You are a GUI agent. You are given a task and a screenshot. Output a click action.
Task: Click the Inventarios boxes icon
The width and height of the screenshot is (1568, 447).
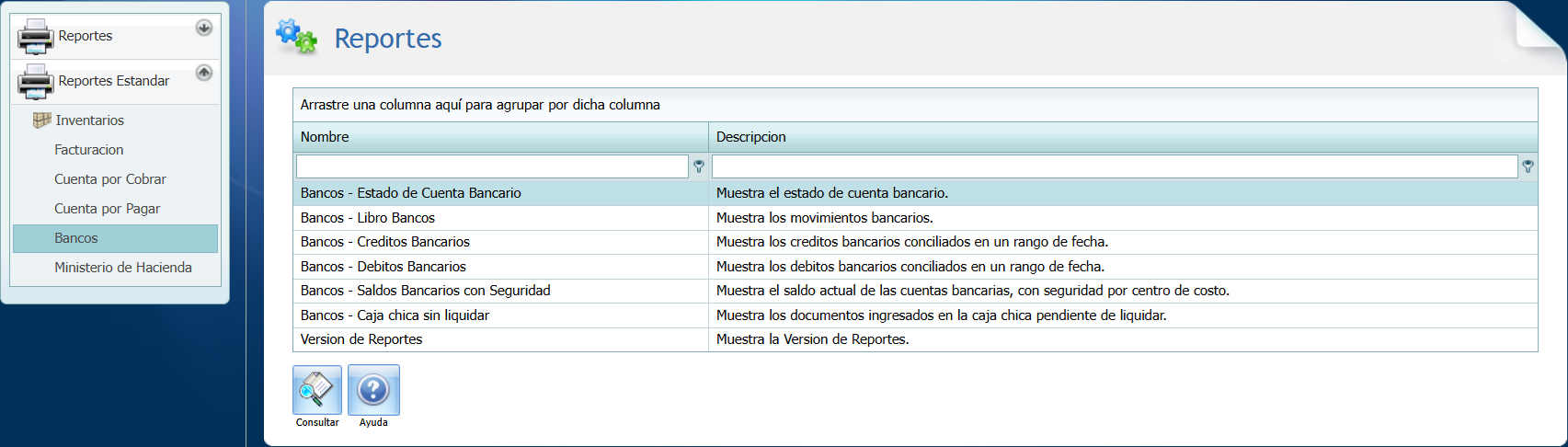[41, 120]
